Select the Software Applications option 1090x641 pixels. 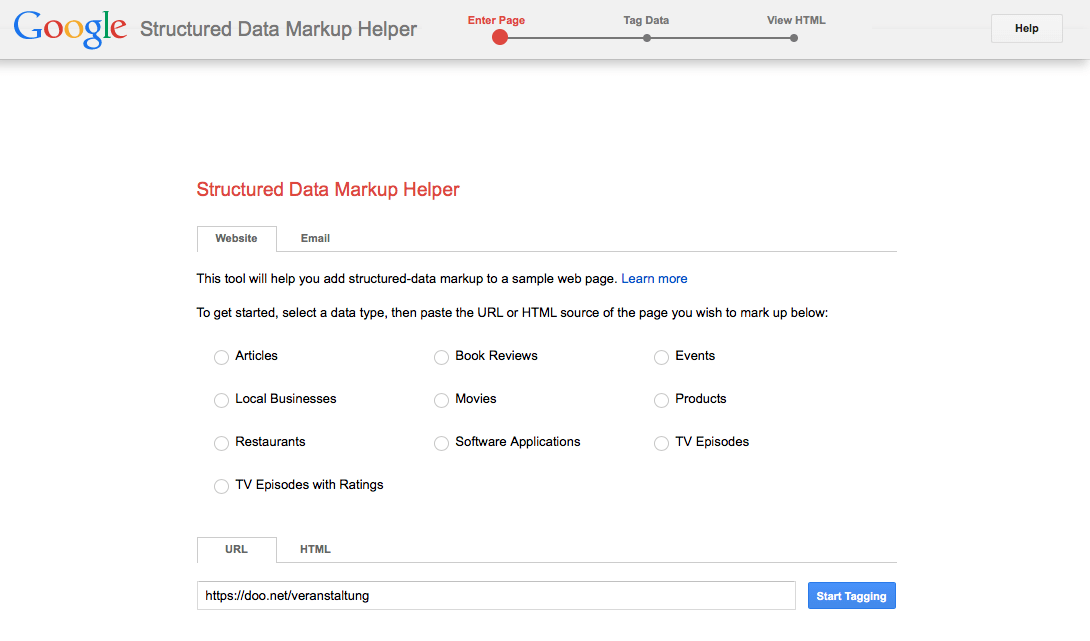pos(441,444)
